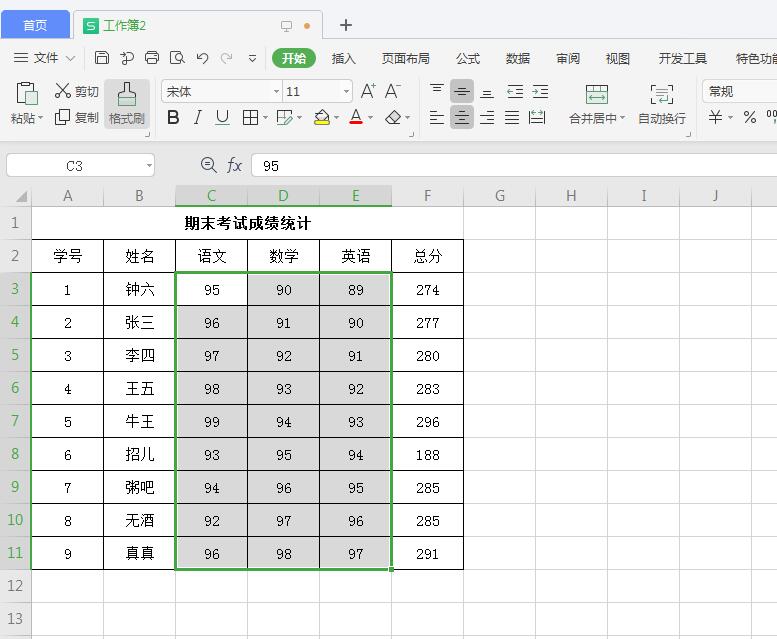Decrease font size with A- icon
This screenshot has height=639, width=777.
[392, 91]
